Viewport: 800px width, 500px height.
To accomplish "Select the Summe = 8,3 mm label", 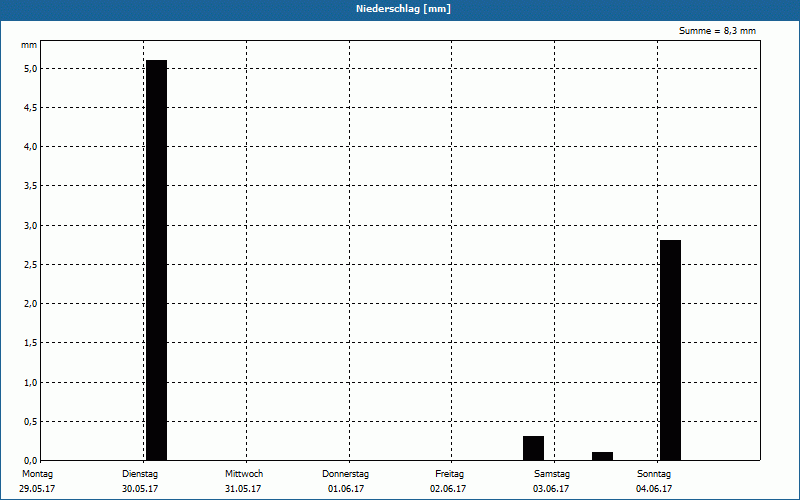I will click(717, 31).
